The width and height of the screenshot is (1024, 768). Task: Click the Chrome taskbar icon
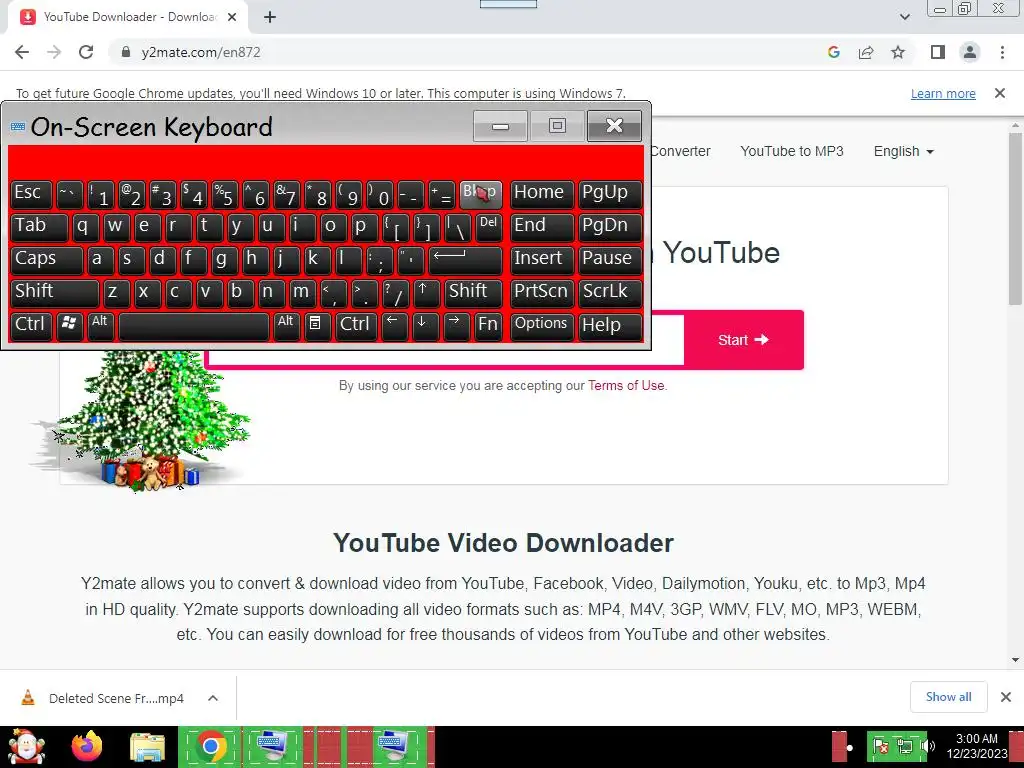(x=210, y=747)
